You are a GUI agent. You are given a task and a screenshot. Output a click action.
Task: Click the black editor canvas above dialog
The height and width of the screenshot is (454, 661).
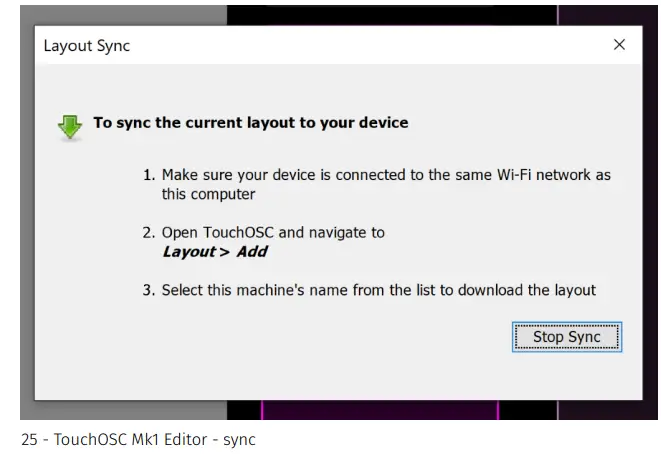(x=390, y=14)
